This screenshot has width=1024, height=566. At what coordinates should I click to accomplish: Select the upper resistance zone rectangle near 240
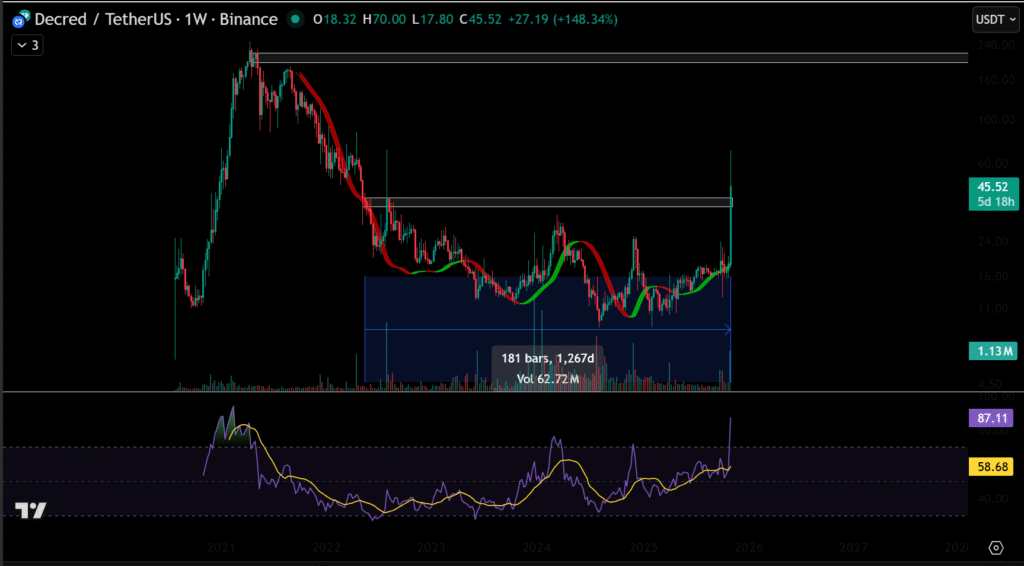point(610,58)
